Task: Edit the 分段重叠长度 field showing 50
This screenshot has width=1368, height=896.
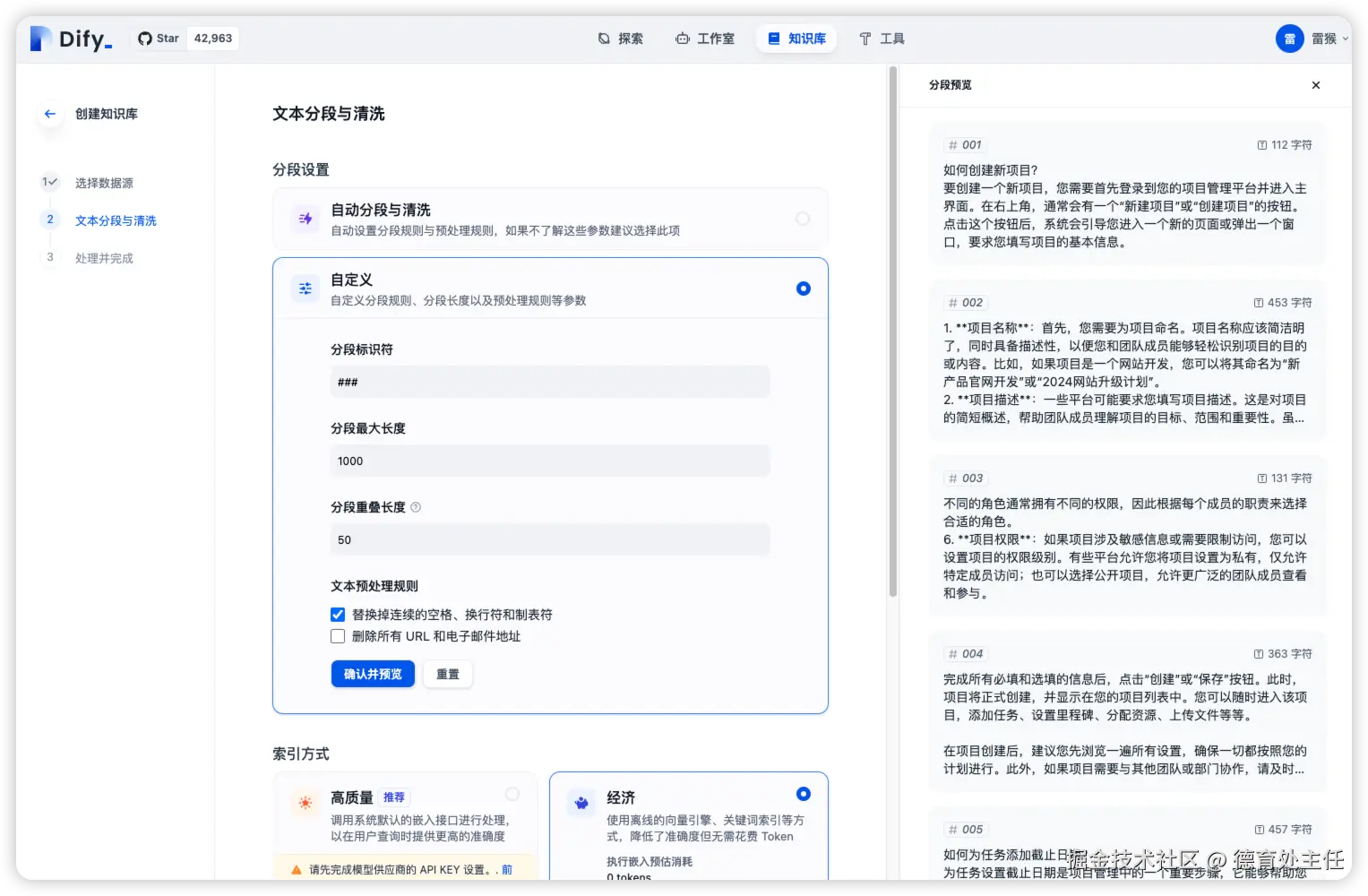Action: tap(550, 540)
